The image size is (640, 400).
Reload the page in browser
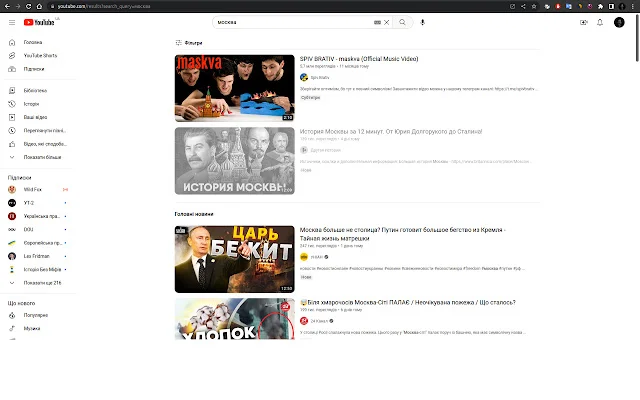coord(28,6)
